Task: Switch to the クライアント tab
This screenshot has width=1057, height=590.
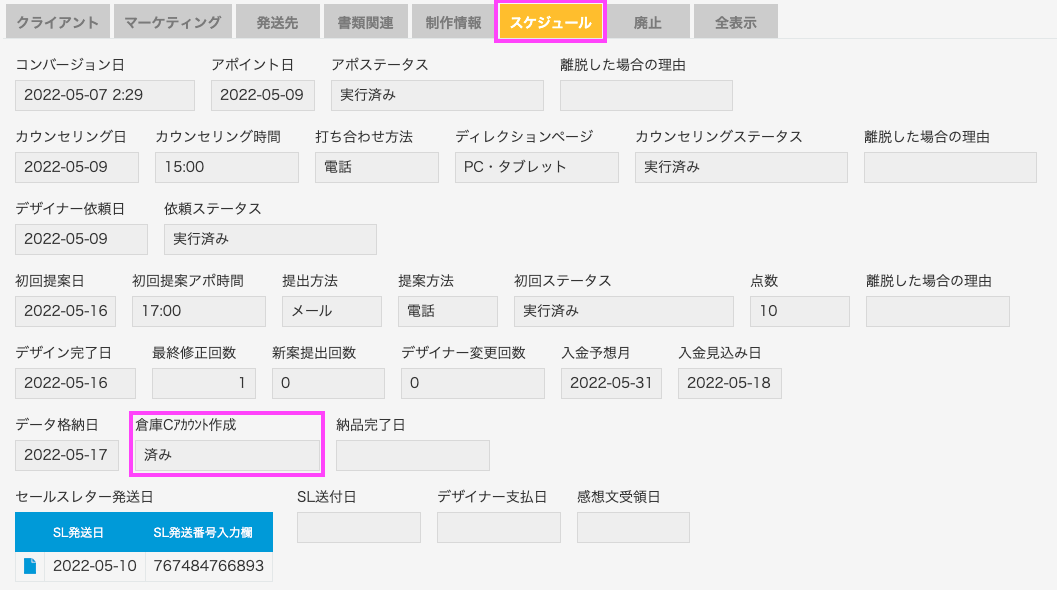Action: [x=57, y=22]
